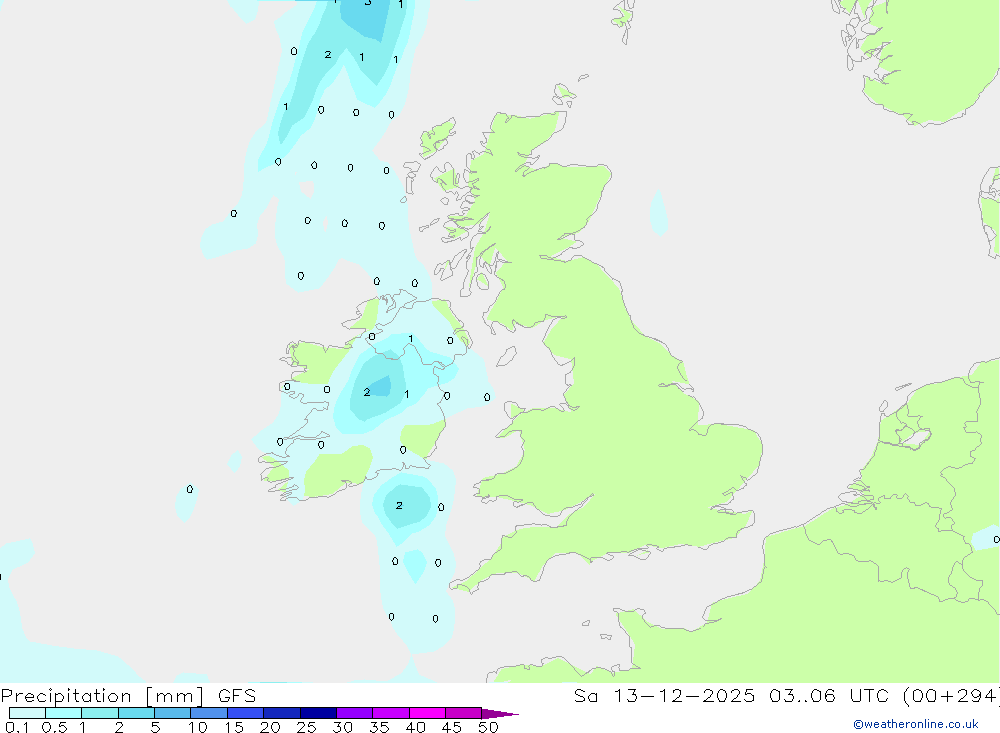Image resolution: width=1000 pixels, height=733 pixels.
Task: Select the legend swatch between 20 and 25
Action: (x=282, y=713)
